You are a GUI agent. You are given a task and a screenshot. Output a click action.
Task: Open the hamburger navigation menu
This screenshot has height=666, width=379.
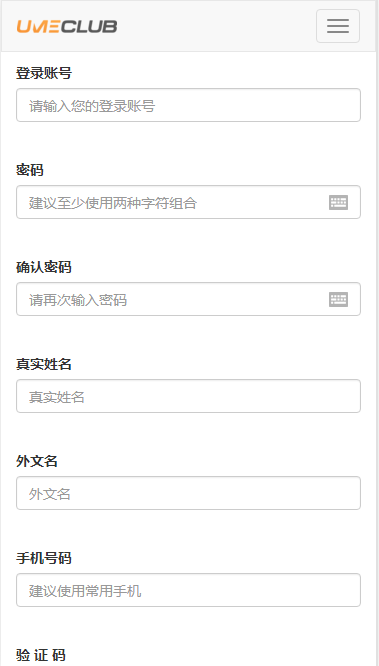point(338,26)
